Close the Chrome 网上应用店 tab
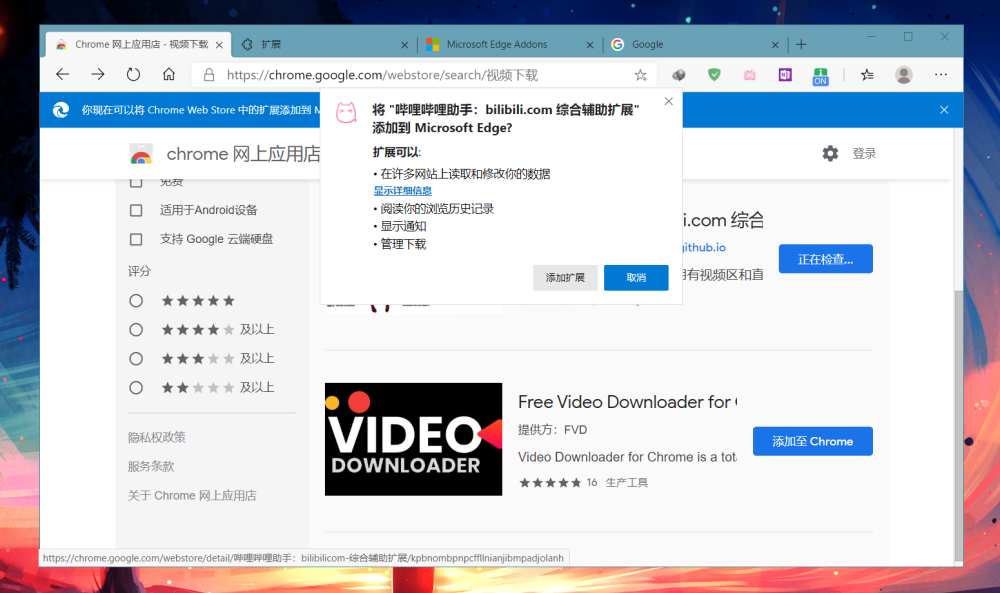The width and height of the screenshot is (1000, 593). pyautogui.click(x=219, y=45)
